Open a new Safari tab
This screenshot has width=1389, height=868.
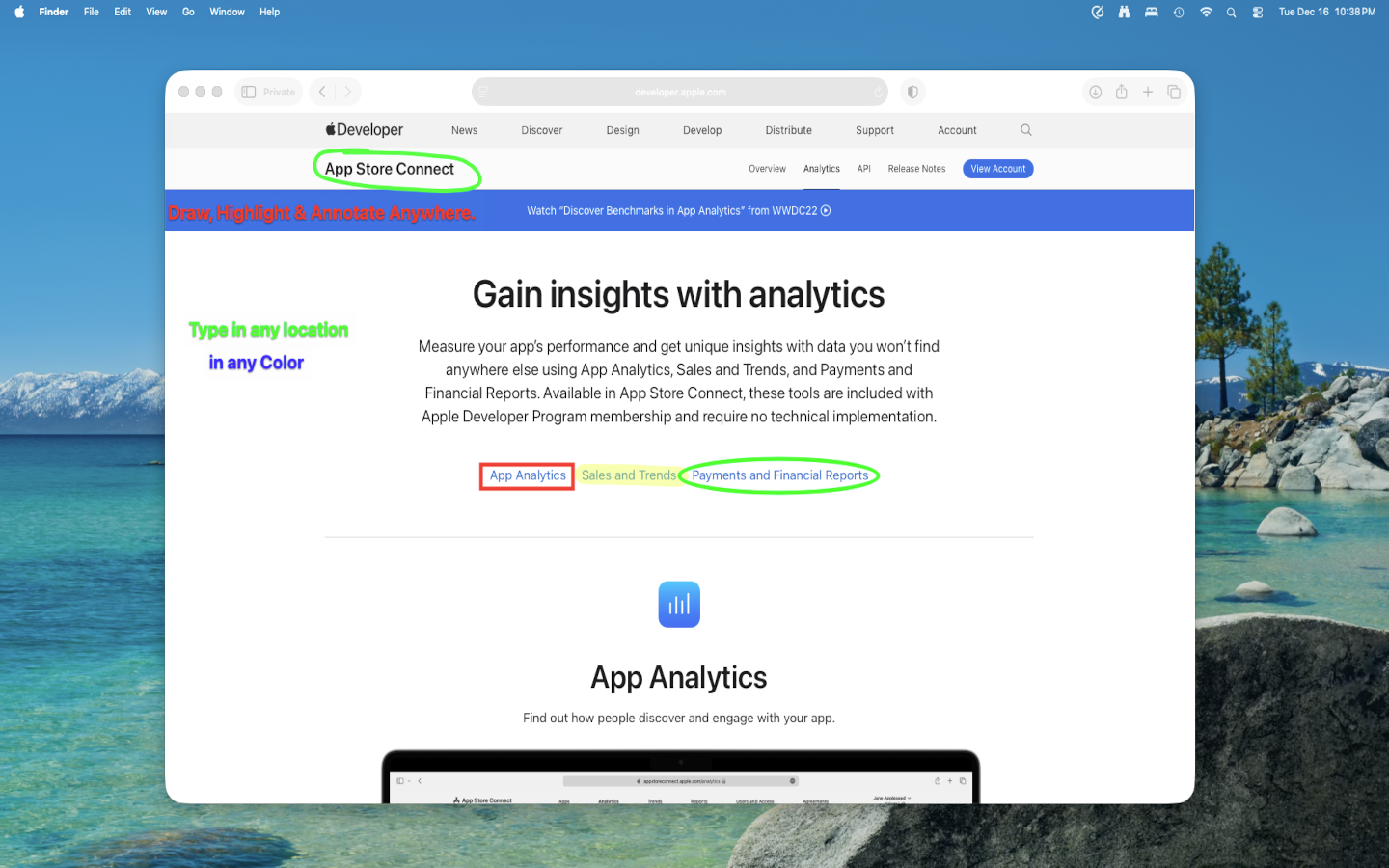point(1148,92)
